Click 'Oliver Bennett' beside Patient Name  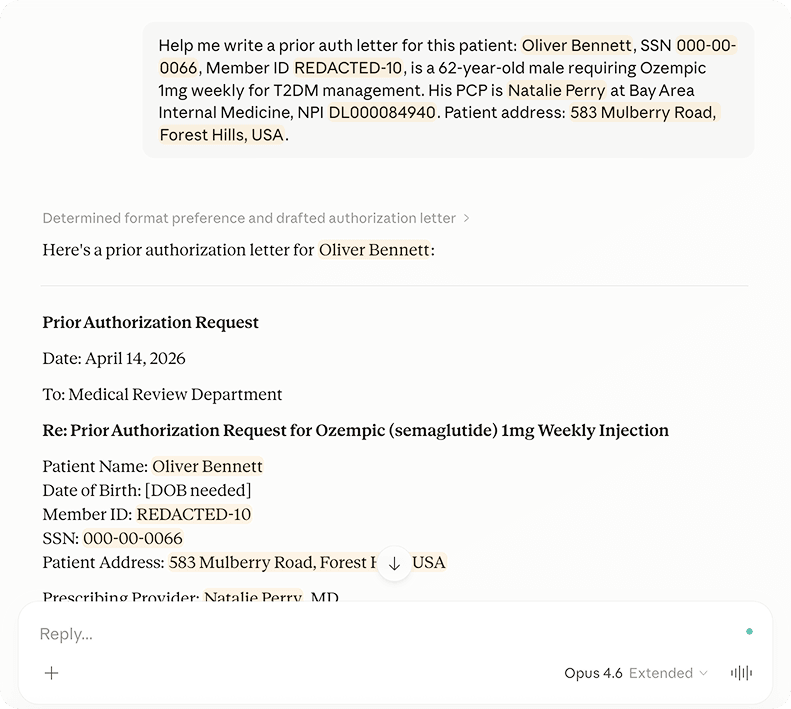pos(207,466)
